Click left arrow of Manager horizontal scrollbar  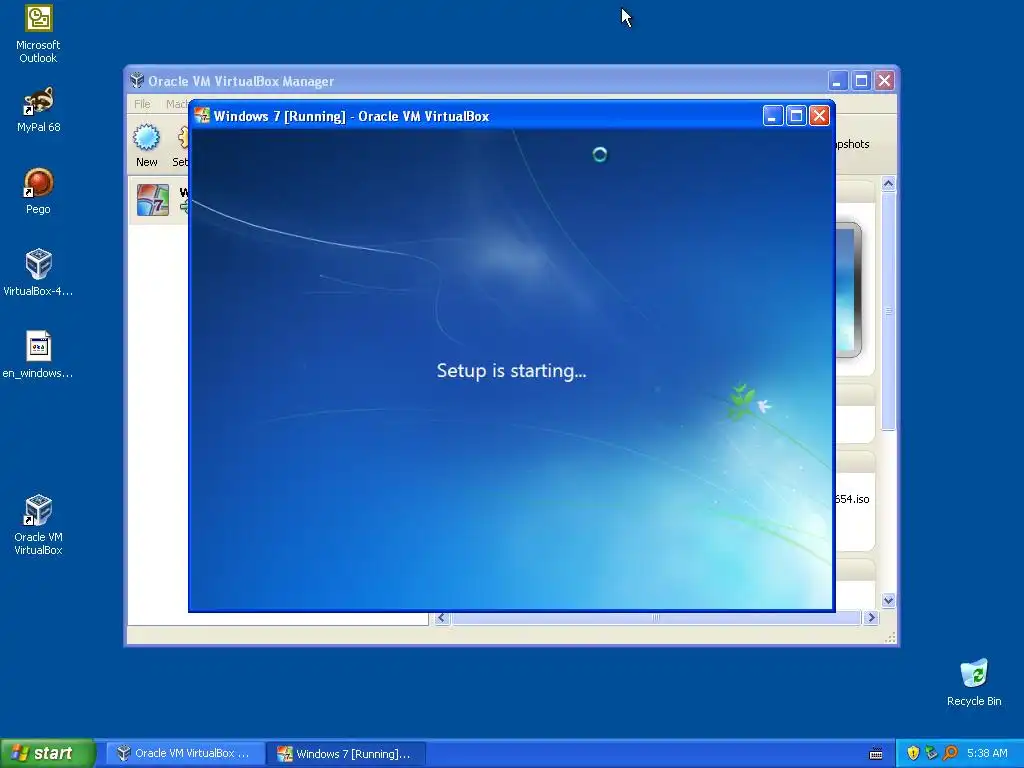[441, 617]
